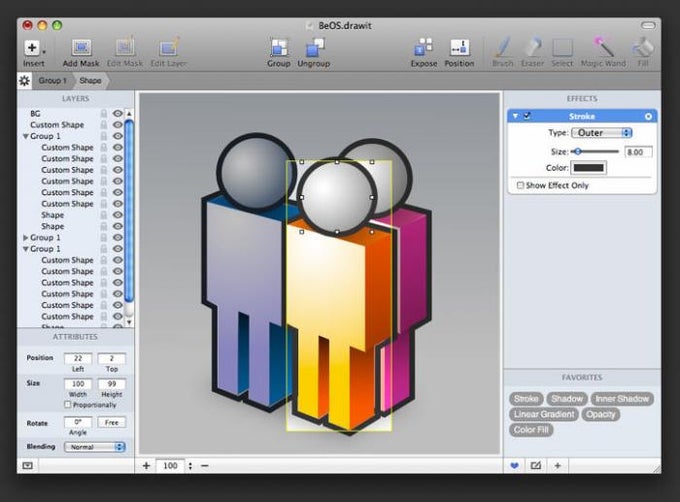Viewport: 680px width, 502px height.
Task: Select the BG layer row
Action: pyautogui.click(x=72, y=114)
